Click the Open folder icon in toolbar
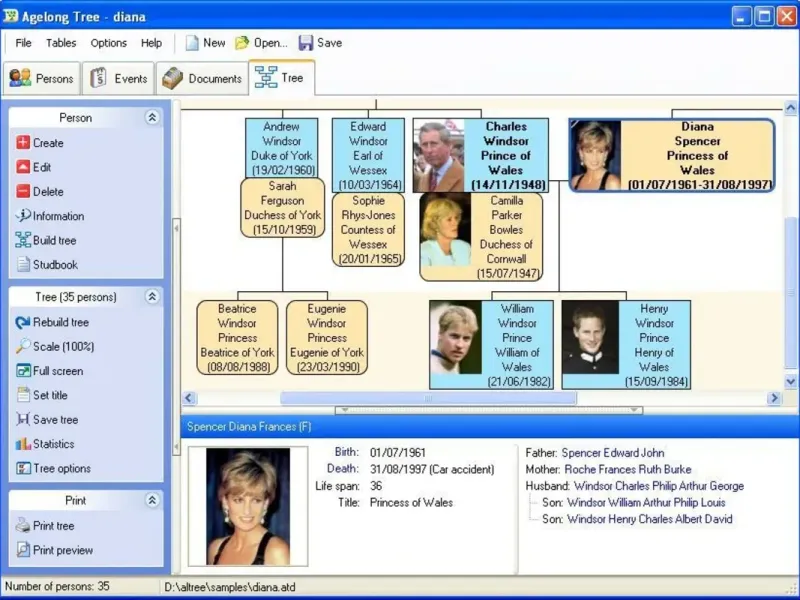The image size is (800, 600). pyautogui.click(x=242, y=43)
